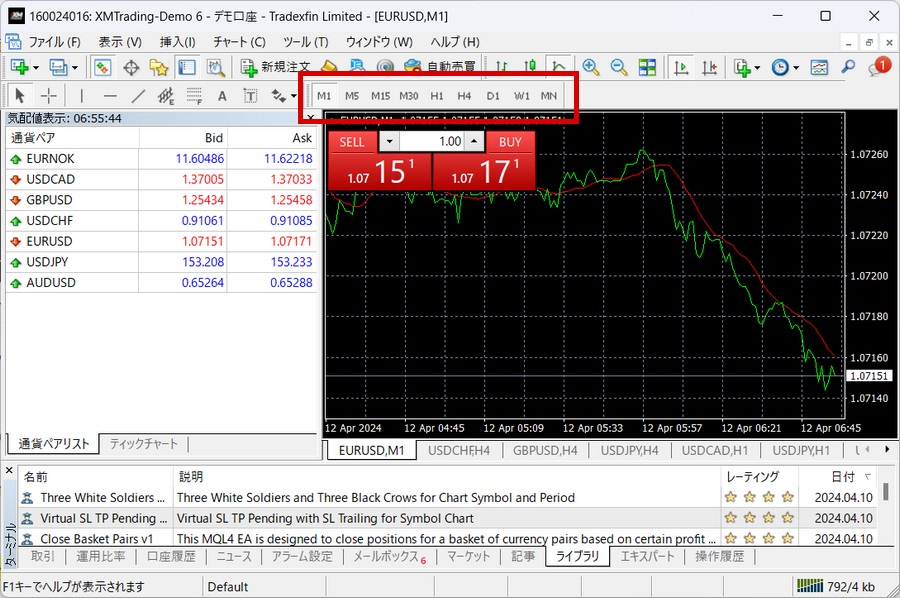Open the chat notification icon
This screenshot has width=900, height=598.
point(879,67)
